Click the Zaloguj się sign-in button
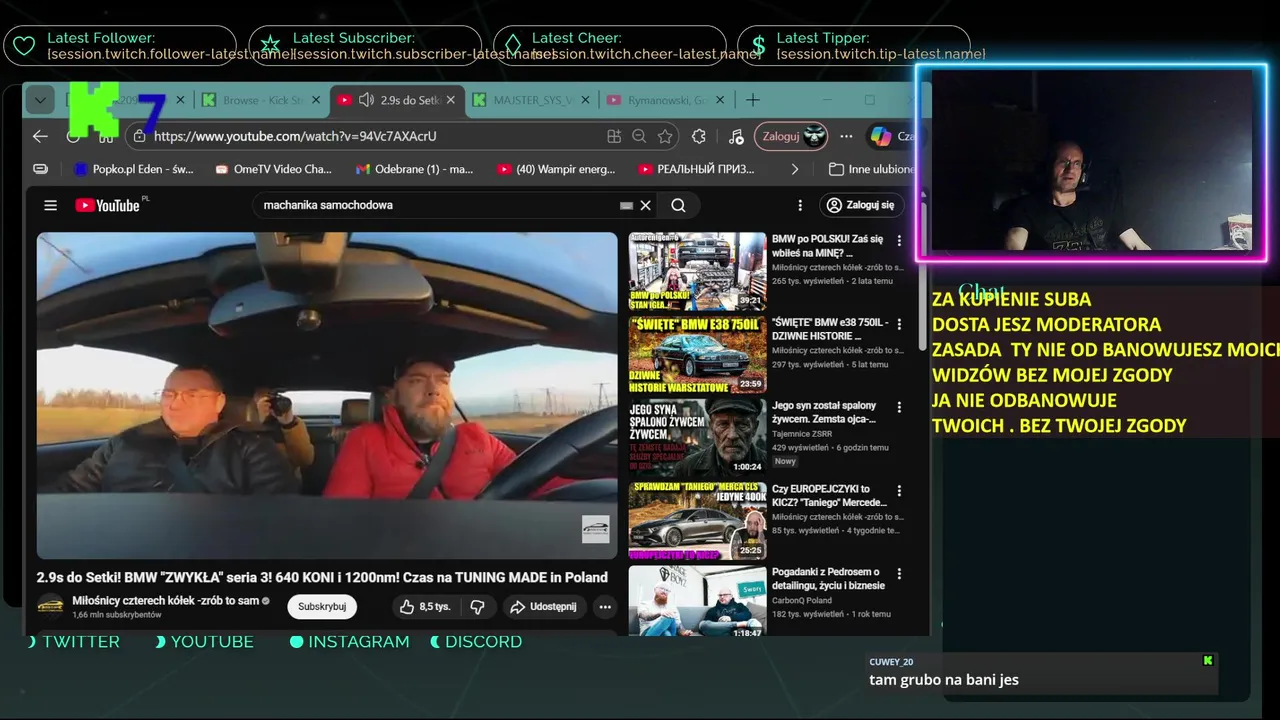 (861, 205)
